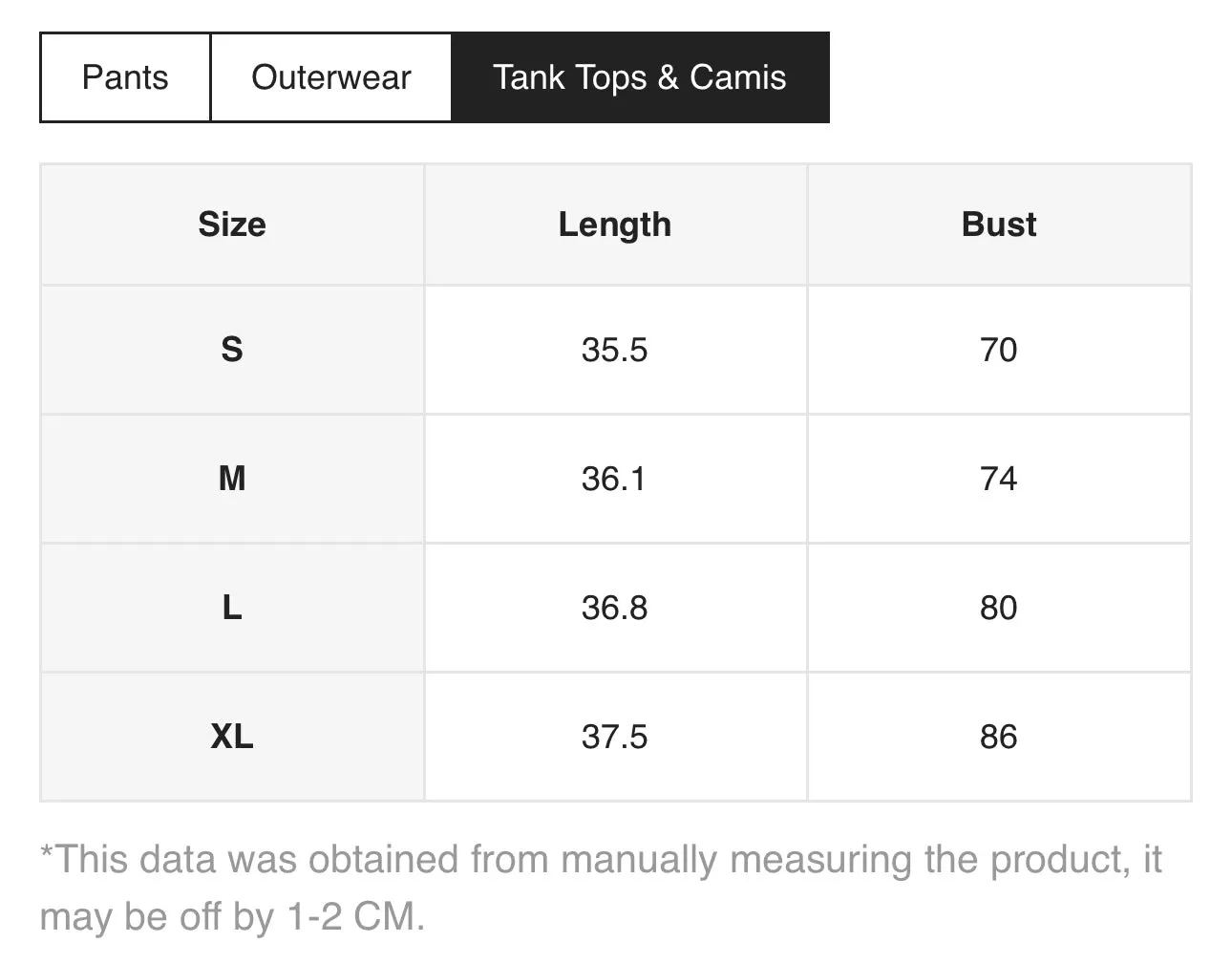This screenshot has height=964, width=1232.
Task: Select the Tank Tops & Camis tab
Action: tap(640, 77)
